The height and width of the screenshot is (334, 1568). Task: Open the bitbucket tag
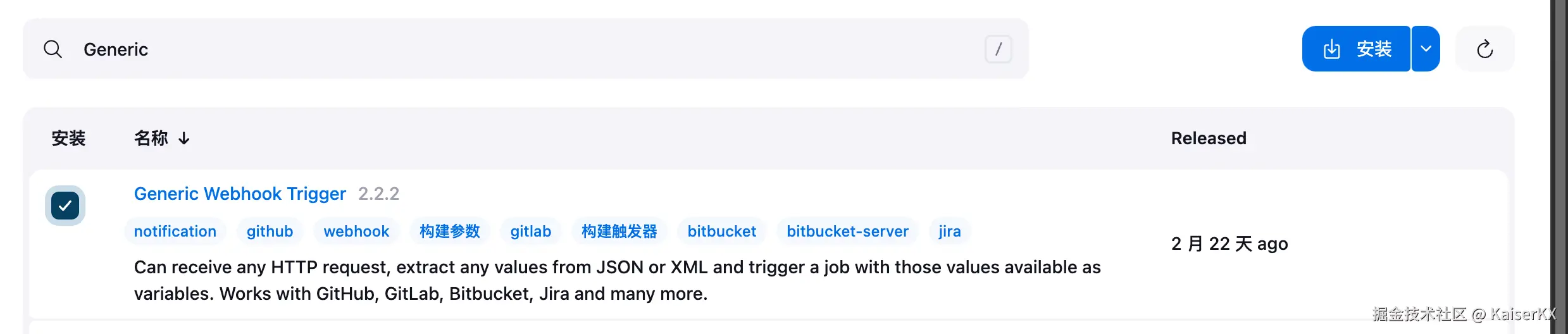point(721,232)
